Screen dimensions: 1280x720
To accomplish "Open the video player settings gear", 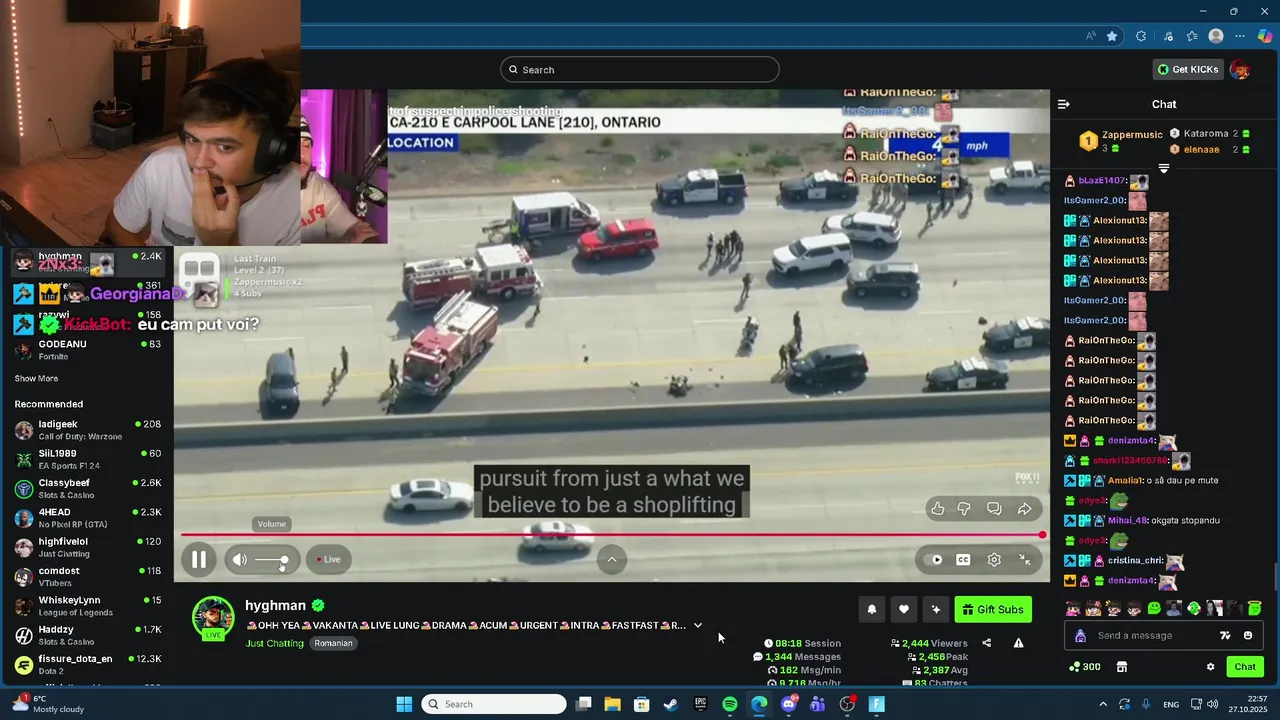I will point(994,560).
